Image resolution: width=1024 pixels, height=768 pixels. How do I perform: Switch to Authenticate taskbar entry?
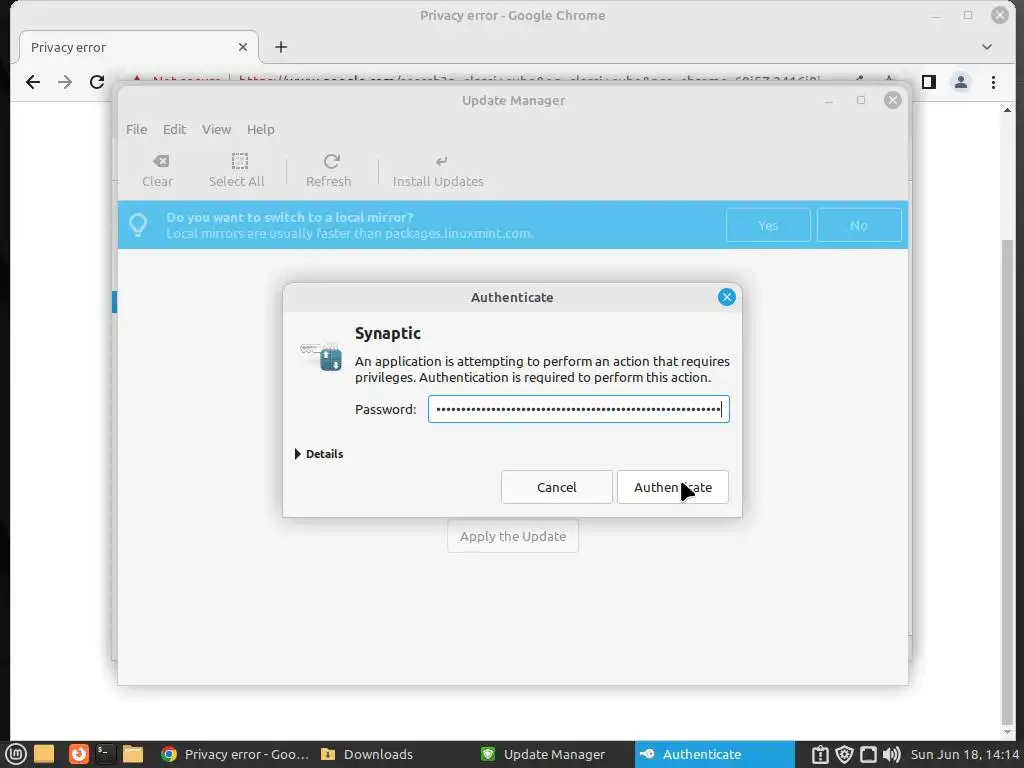714,754
